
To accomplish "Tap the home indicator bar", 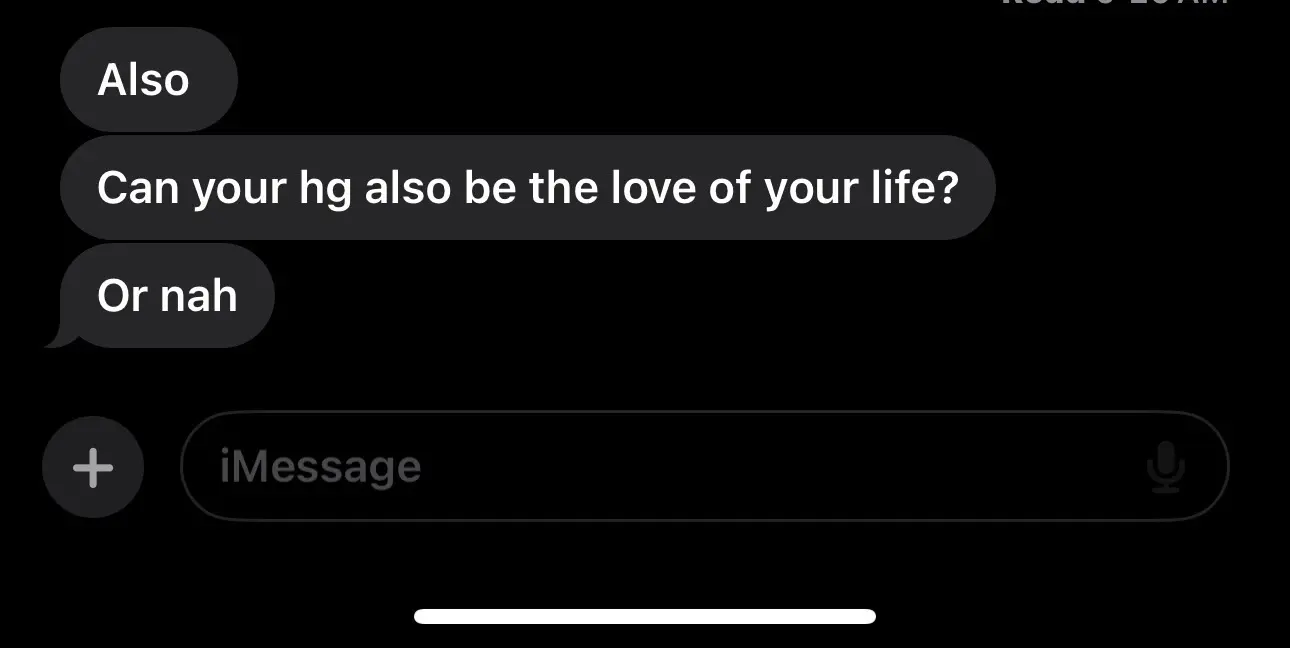I will pos(645,616).
